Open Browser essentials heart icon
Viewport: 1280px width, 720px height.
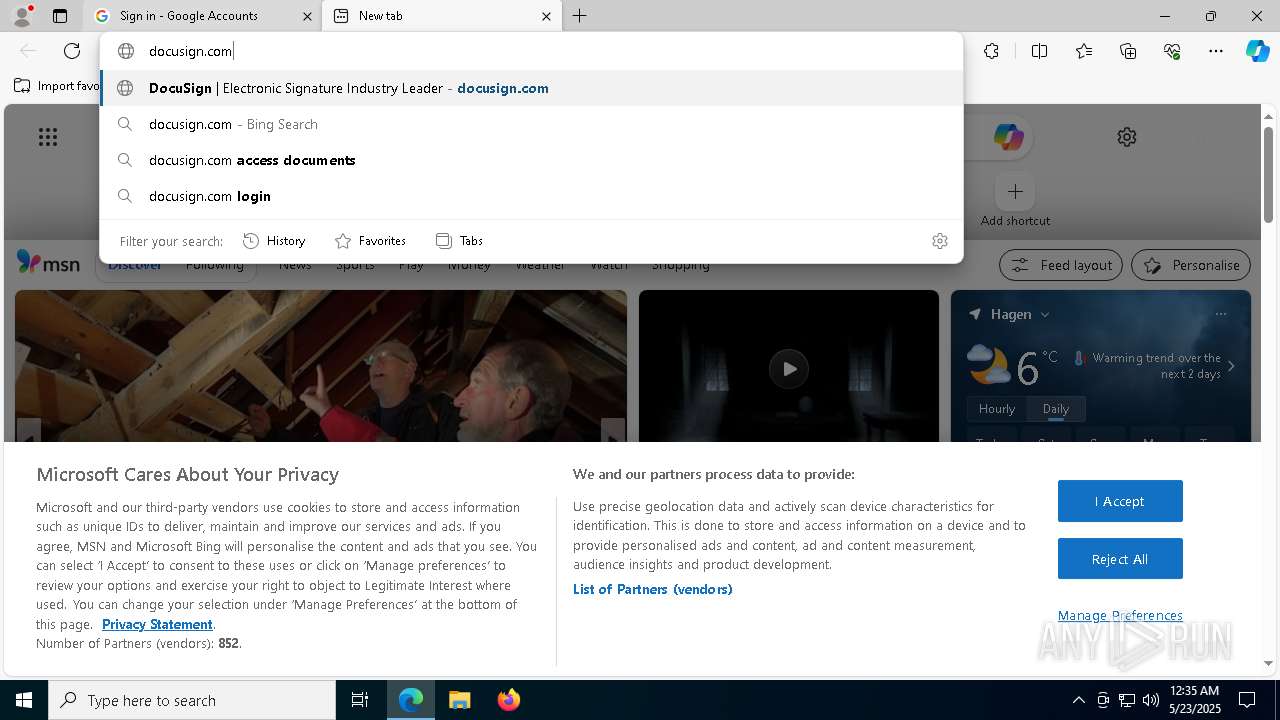point(1172,51)
